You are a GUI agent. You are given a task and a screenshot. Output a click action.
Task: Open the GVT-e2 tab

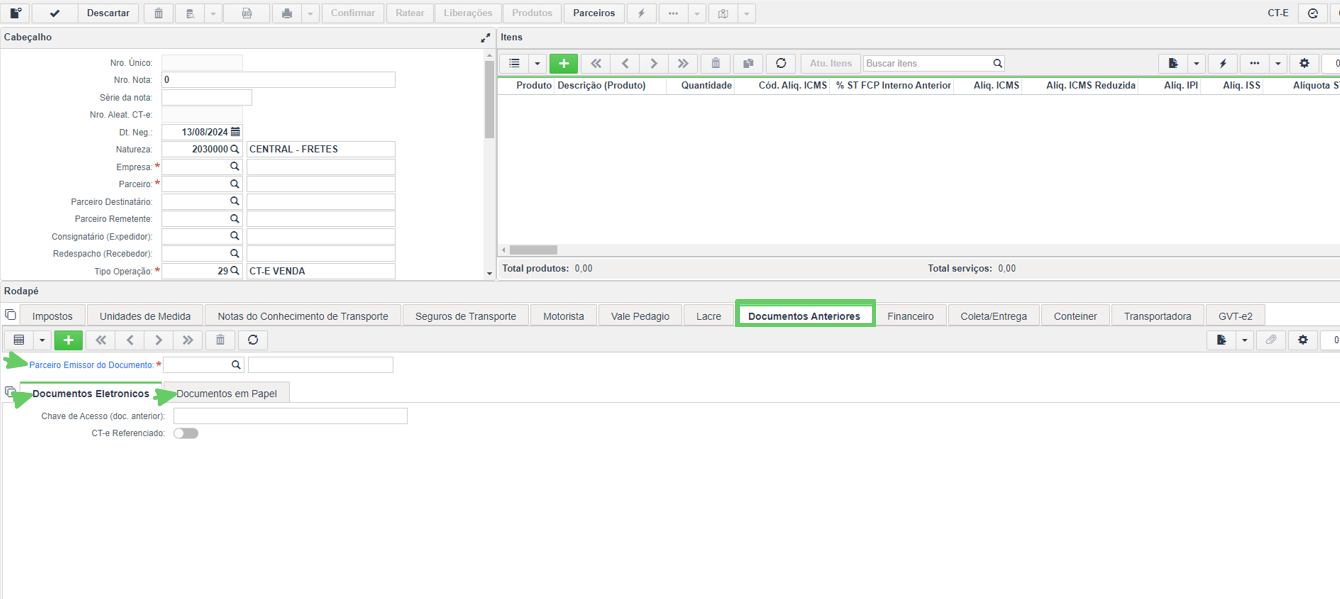(x=1236, y=316)
